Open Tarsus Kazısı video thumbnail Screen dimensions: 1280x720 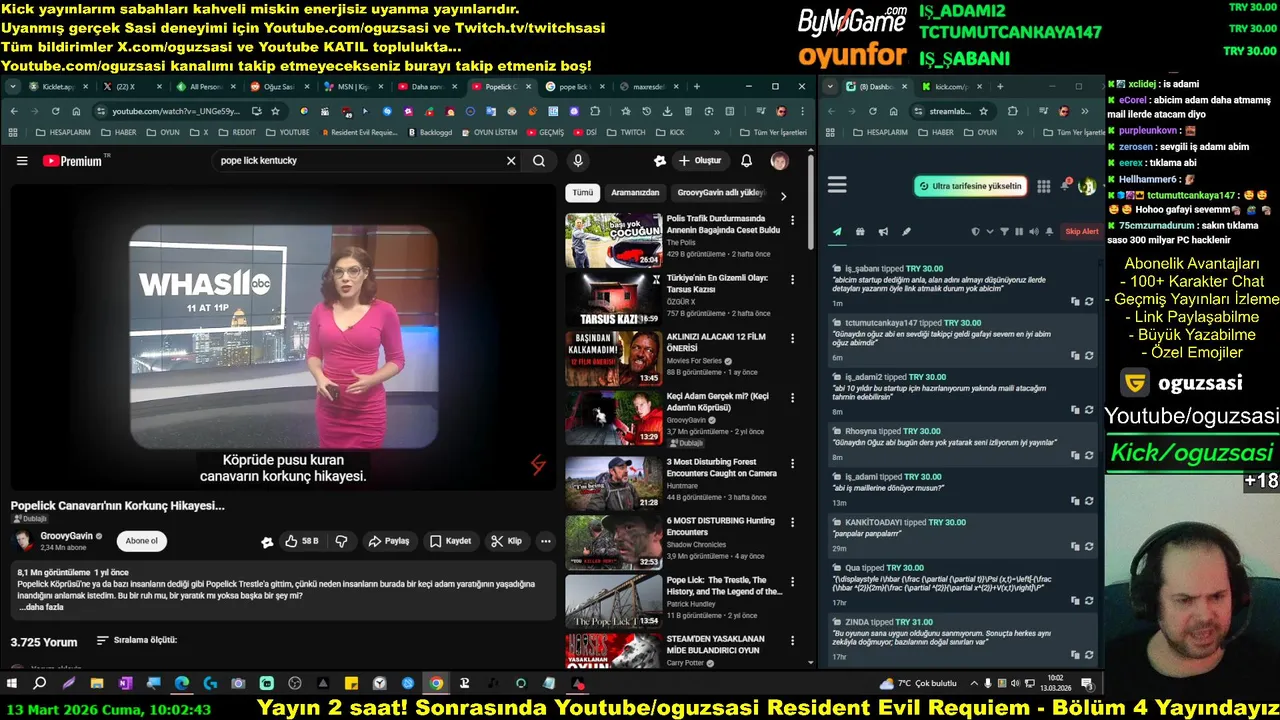613,299
